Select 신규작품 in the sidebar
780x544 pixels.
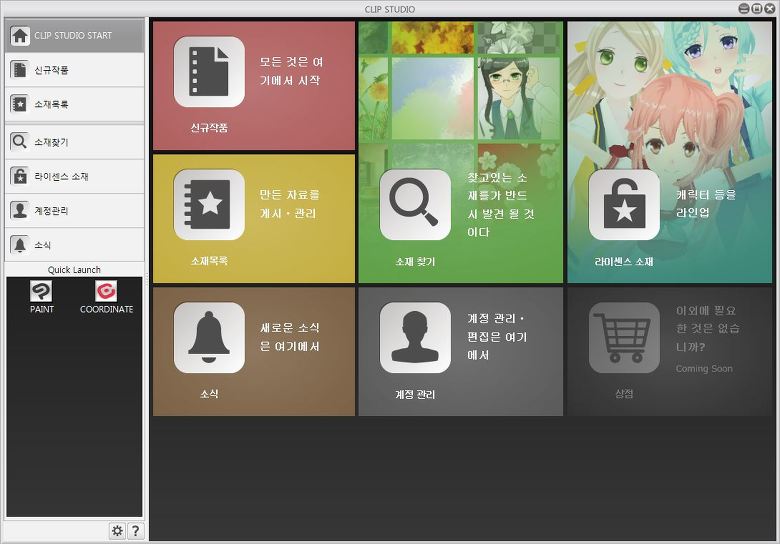[74, 70]
